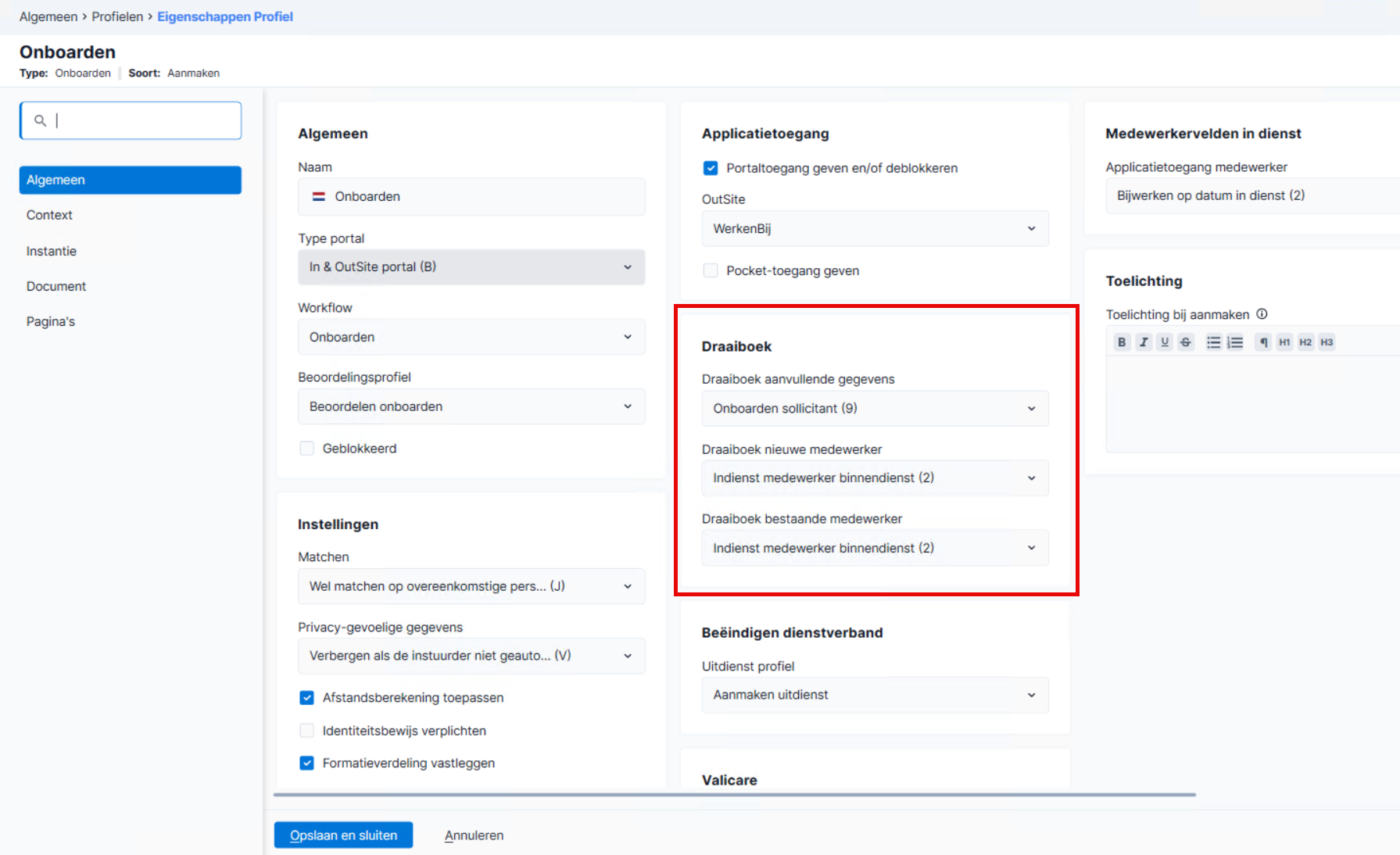The height and width of the screenshot is (855, 1400).
Task: Click the search magnifier icon
Action: pyautogui.click(x=40, y=120)
